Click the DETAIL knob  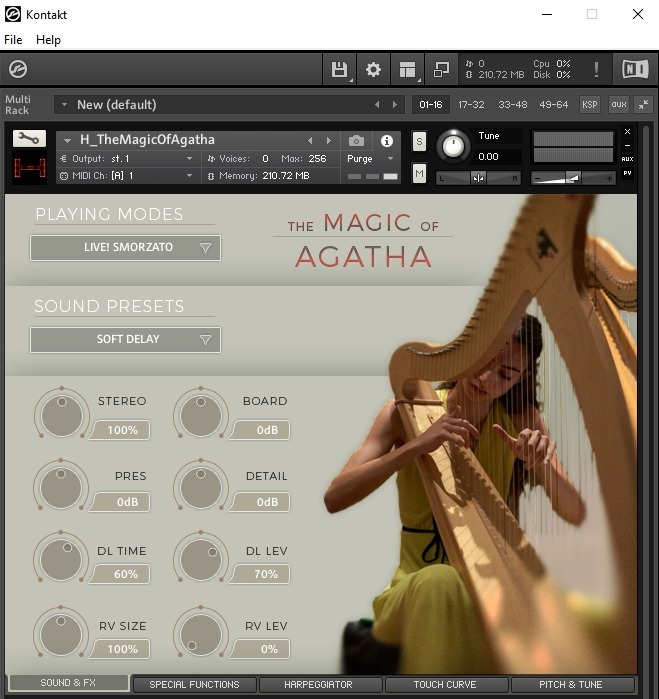201,487
